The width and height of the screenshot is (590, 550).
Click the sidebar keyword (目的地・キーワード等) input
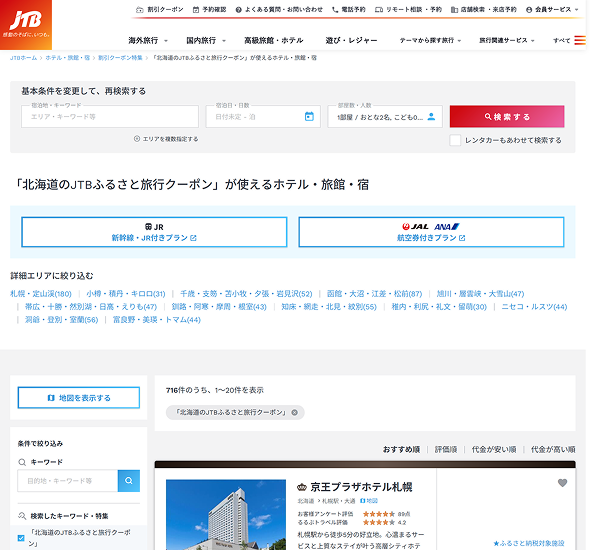pos(68,481)
